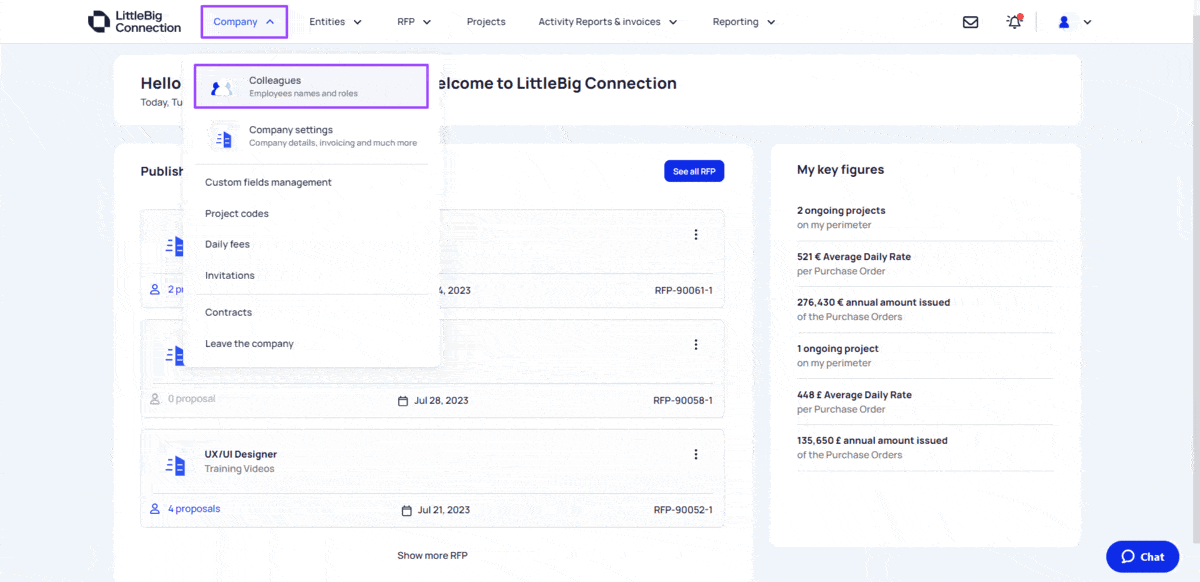
Task: Click the Colleagues people icon
Action: pos(222,87)
